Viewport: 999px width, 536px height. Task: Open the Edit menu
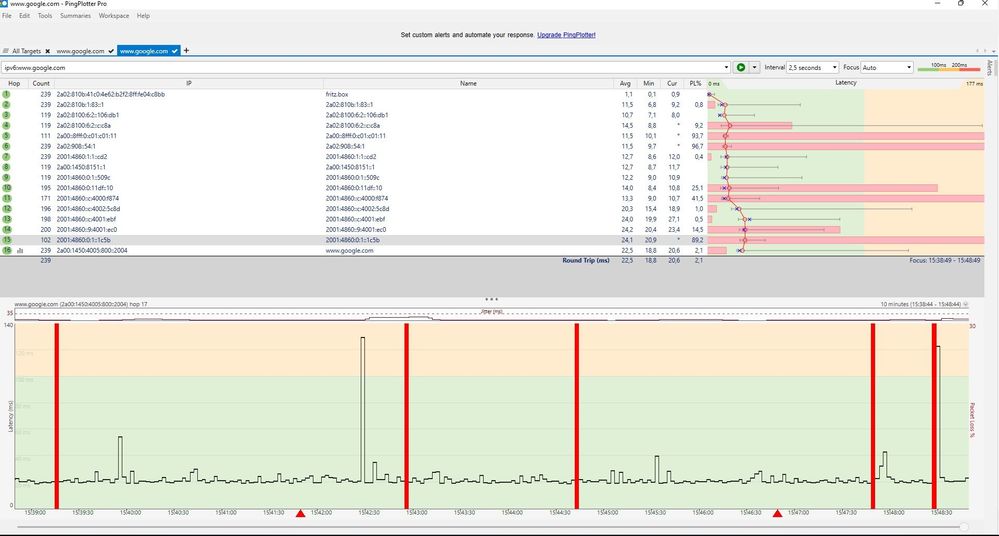pyautogui.click(x=24, y=16)
